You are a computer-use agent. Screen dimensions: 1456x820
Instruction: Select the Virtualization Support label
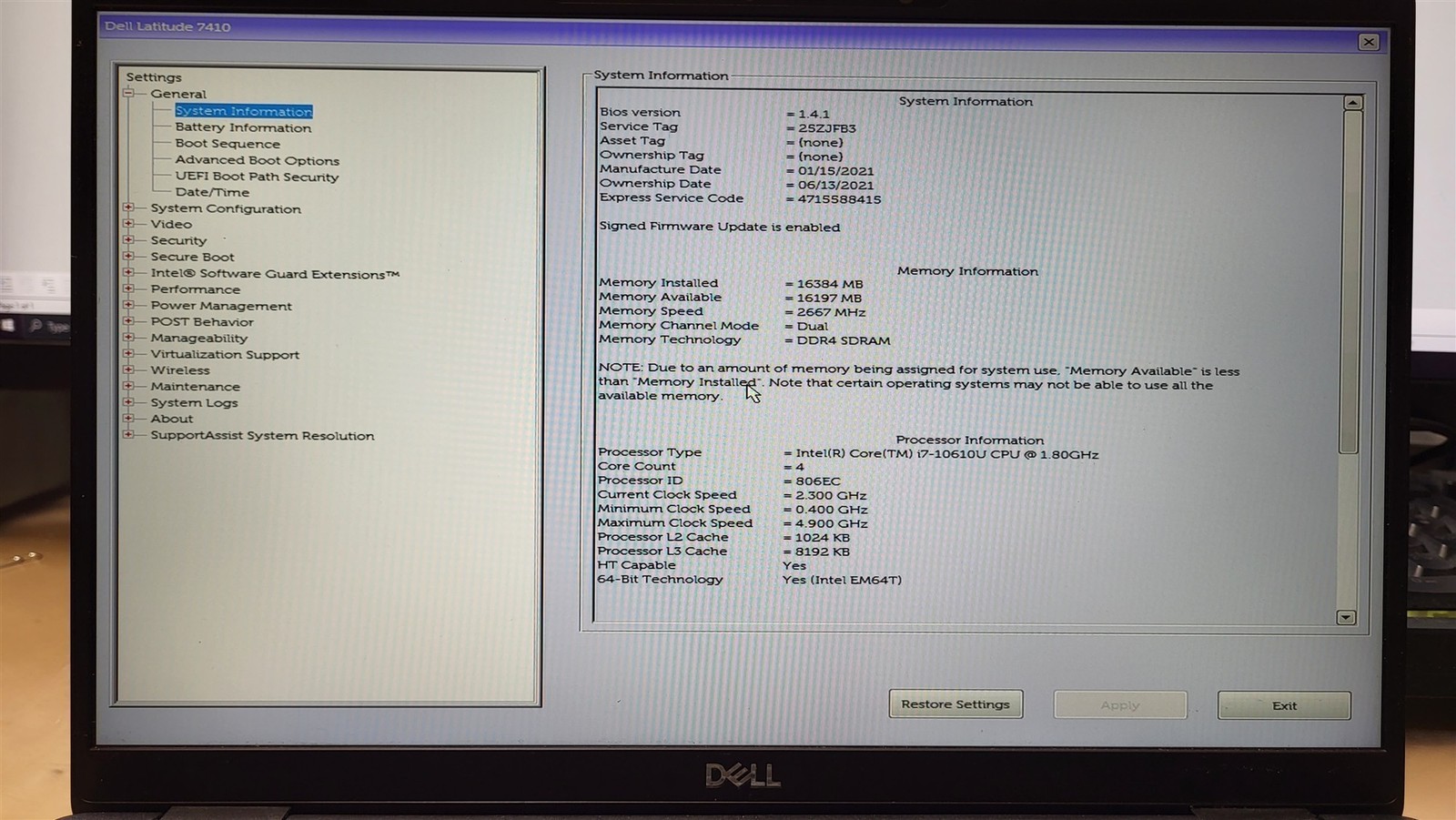[225, 354]
